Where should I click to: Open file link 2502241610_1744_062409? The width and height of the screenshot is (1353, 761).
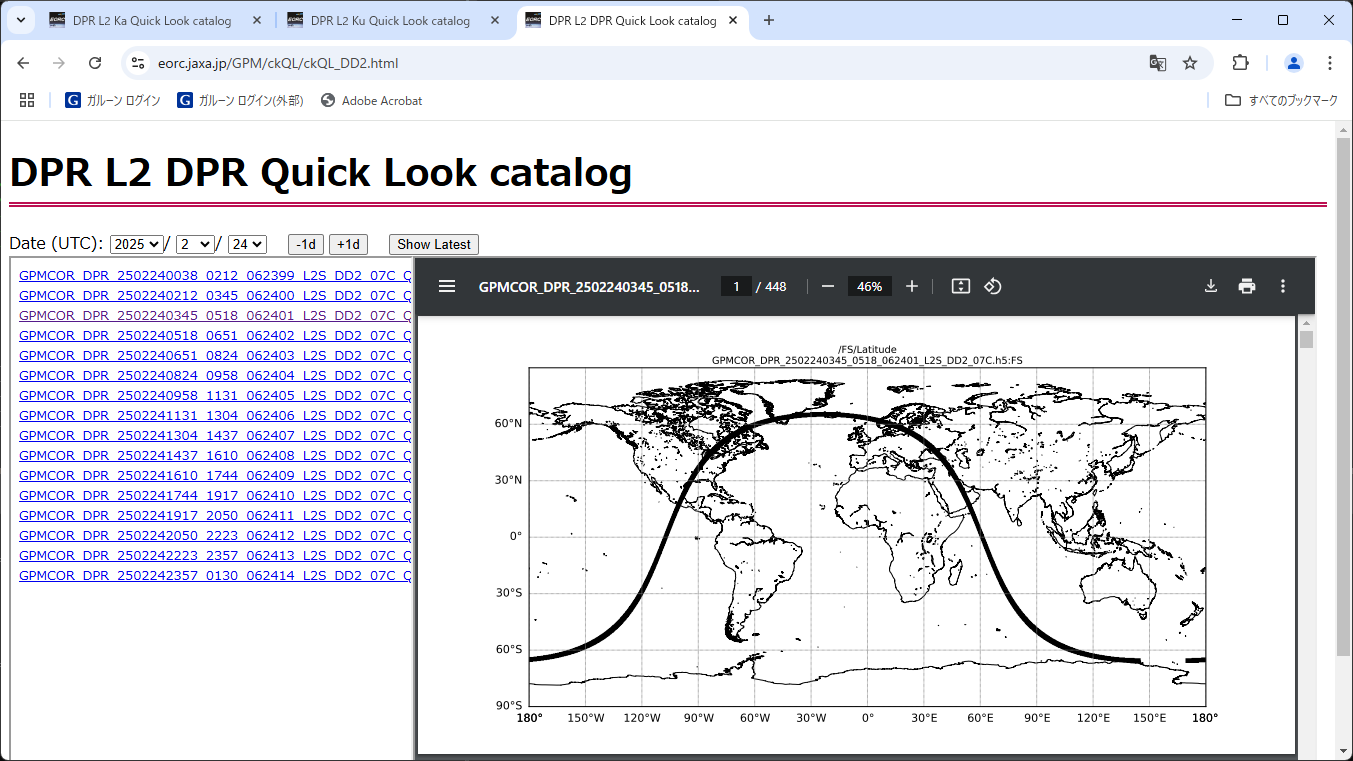point(215,475)
